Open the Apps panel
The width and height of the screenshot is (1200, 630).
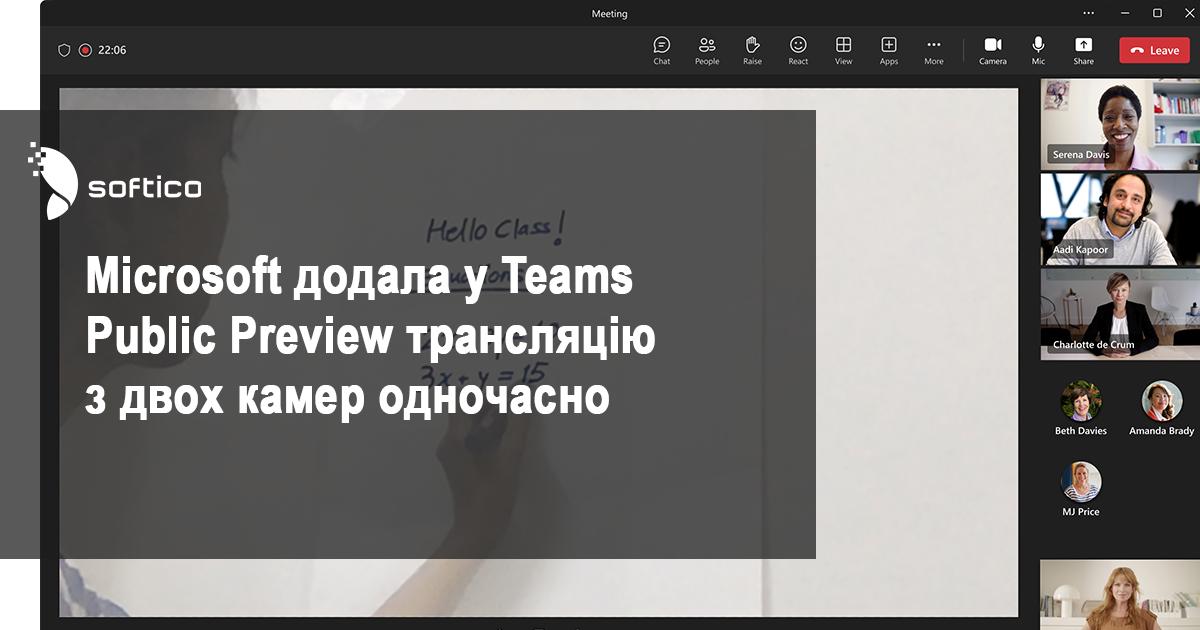pyautogui.click(x=889, y=50)
